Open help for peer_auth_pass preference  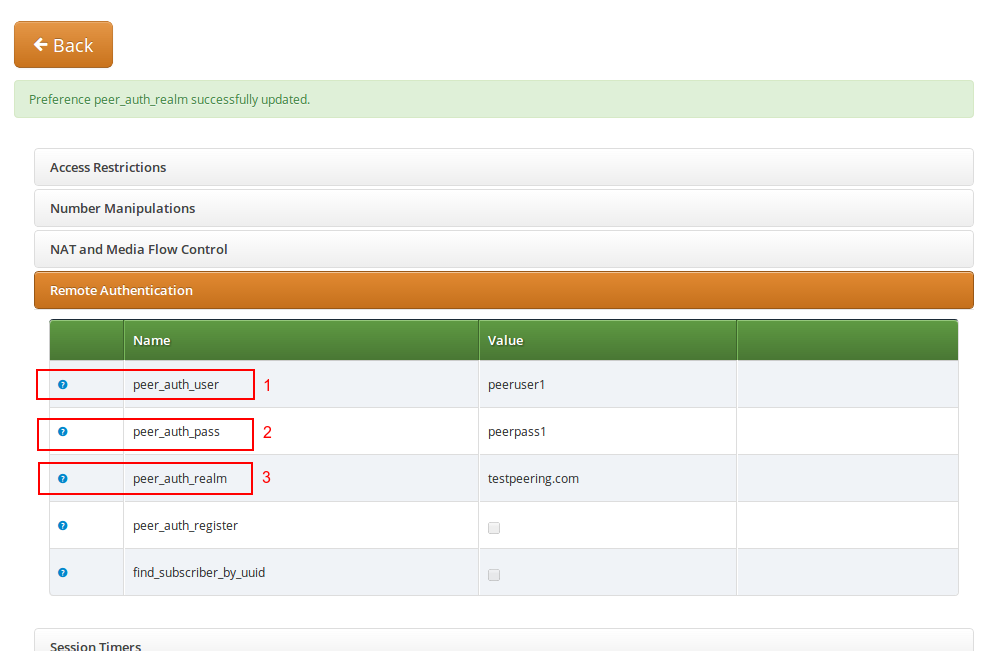[63, 431]
